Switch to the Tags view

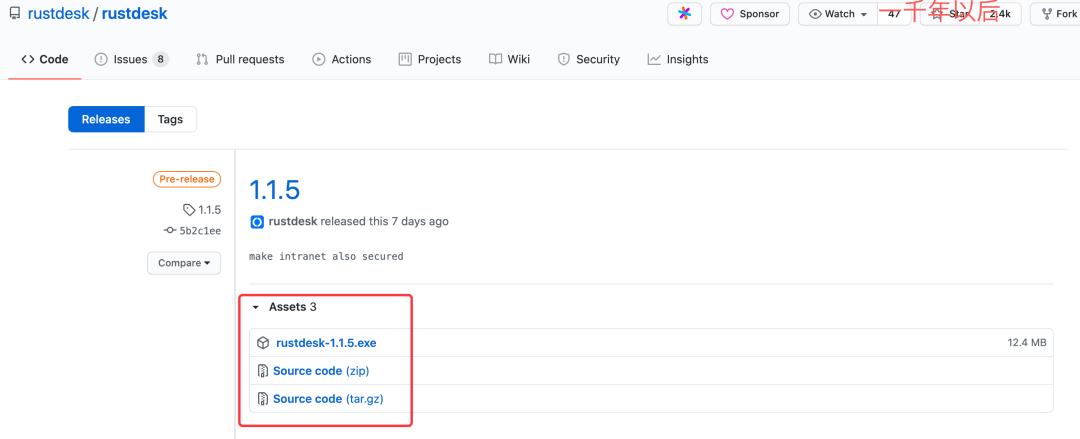pos(170,119)
